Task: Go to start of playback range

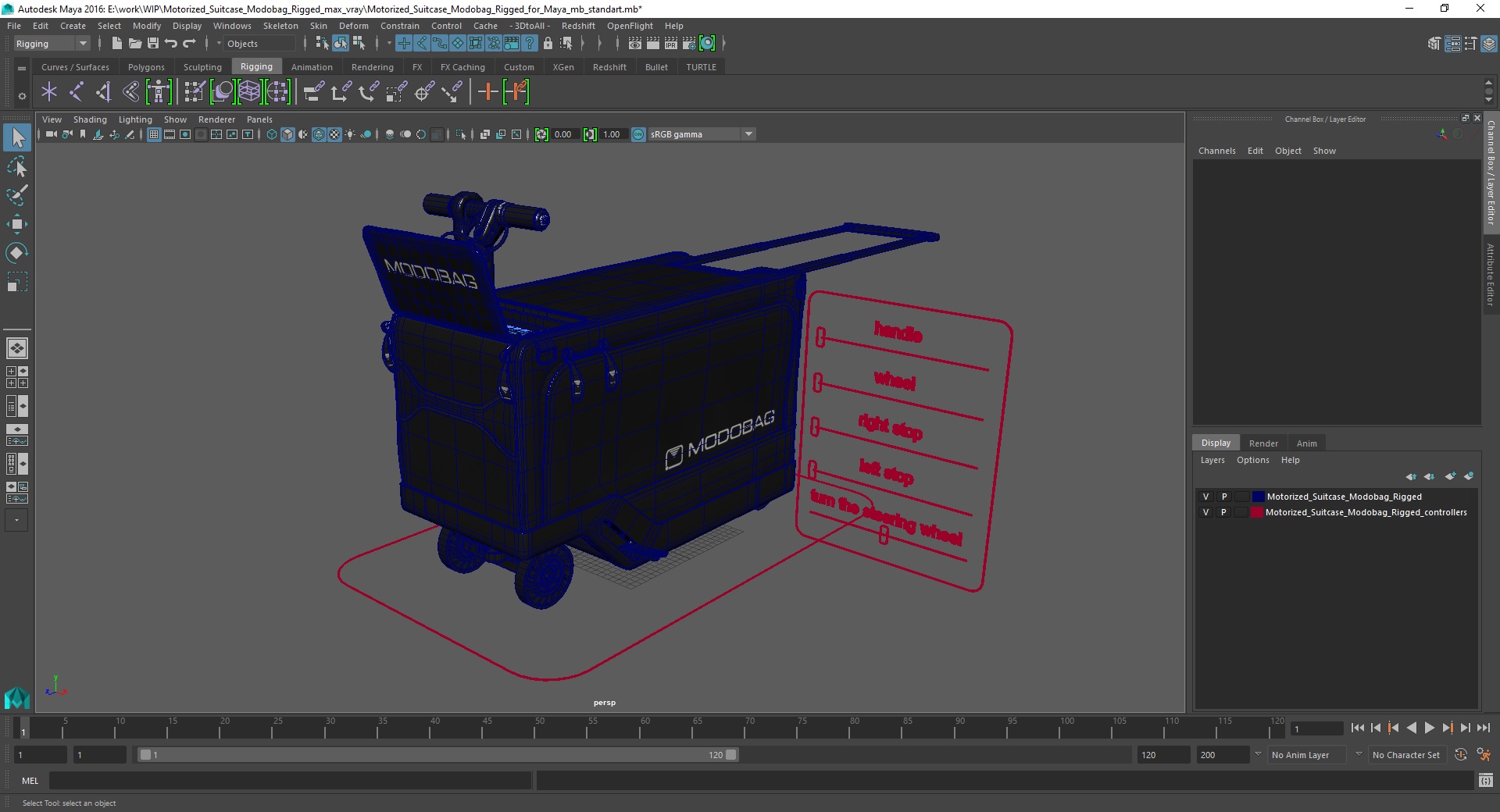Action: pyautogui.click(x=1358, y=728)
